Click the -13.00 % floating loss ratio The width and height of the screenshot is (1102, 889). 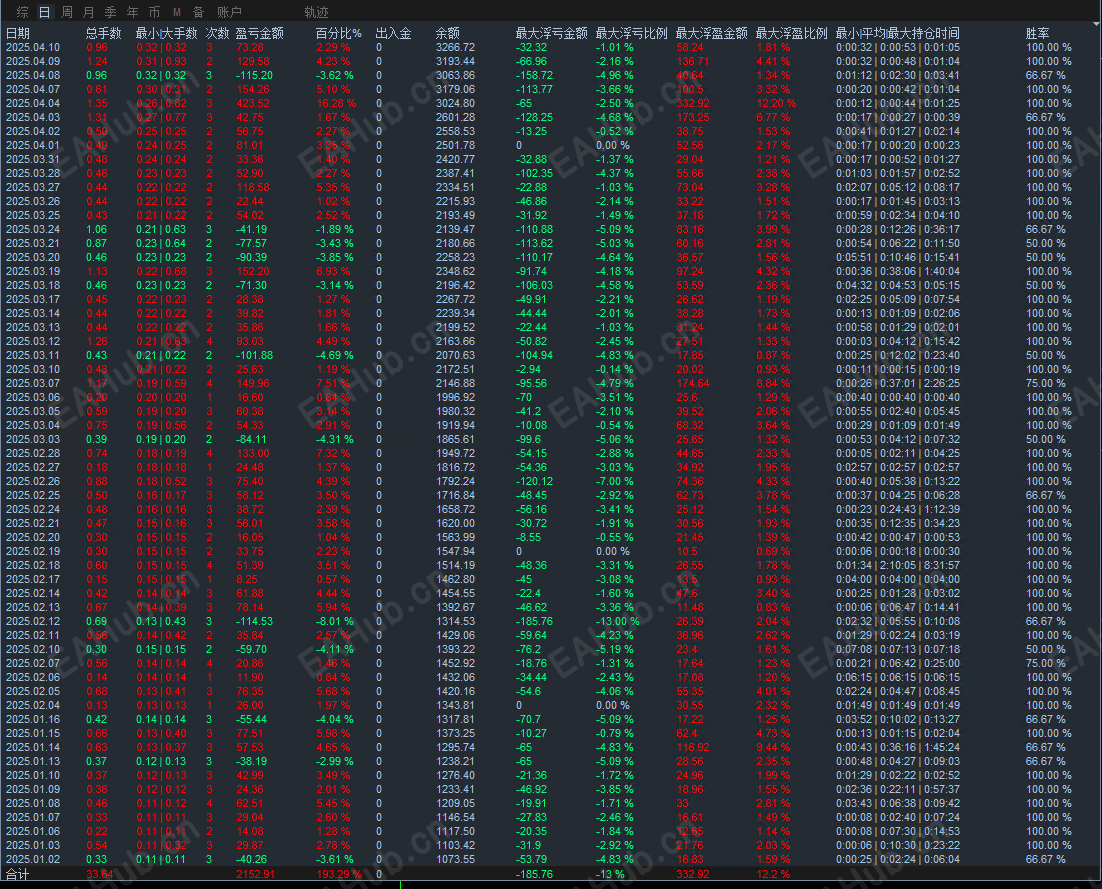(x=618, y=621)
